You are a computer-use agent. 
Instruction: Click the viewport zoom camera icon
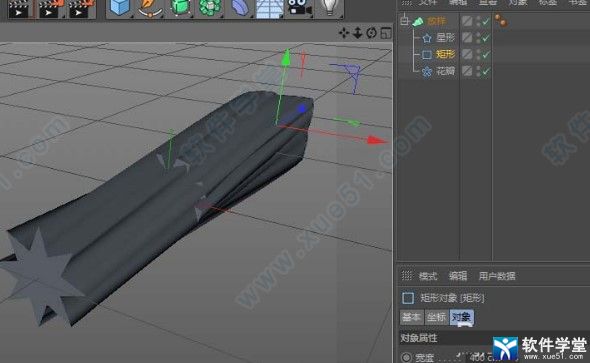coord(357,33)
